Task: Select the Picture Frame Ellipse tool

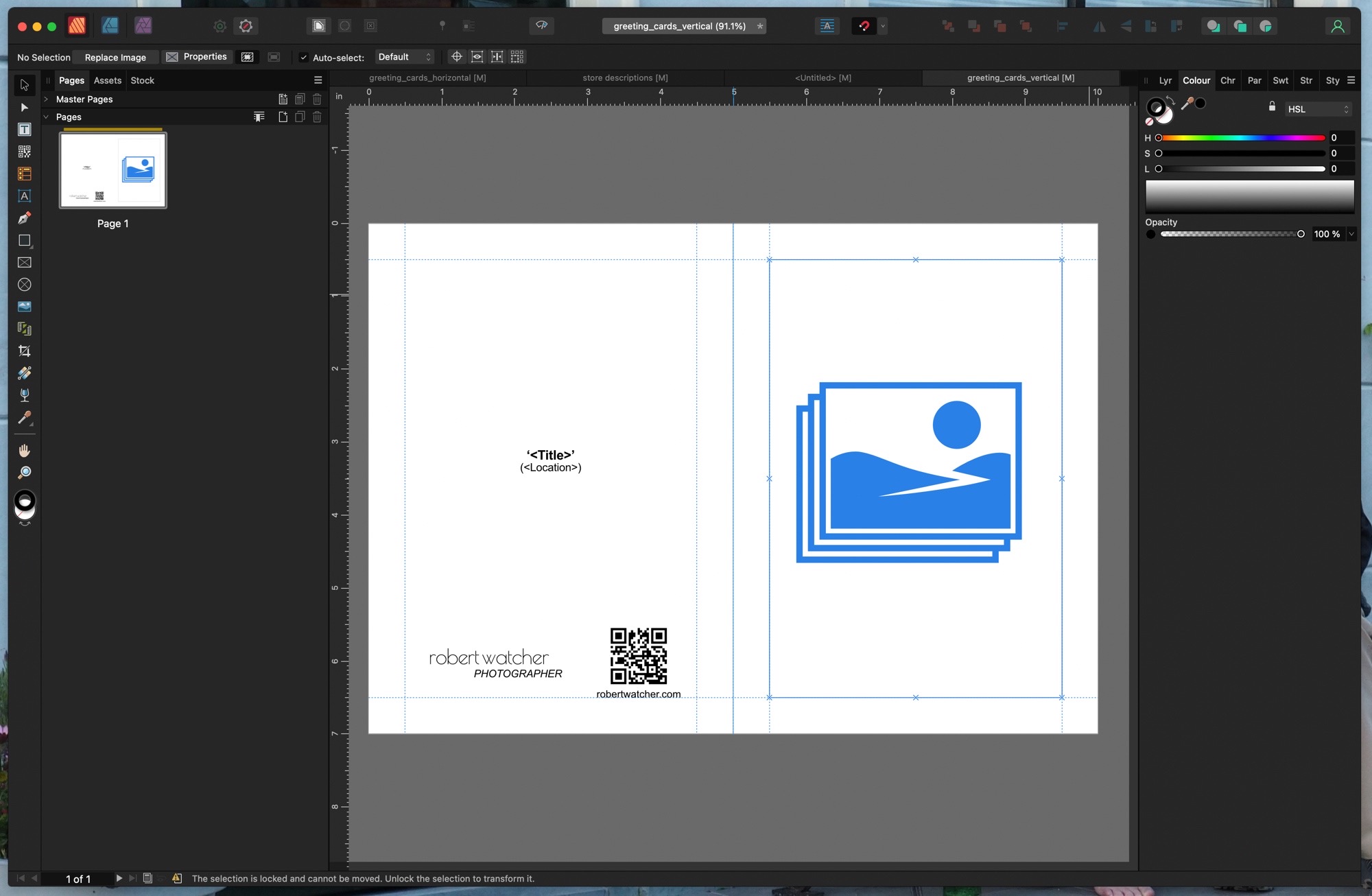Action: coord(25,285)
